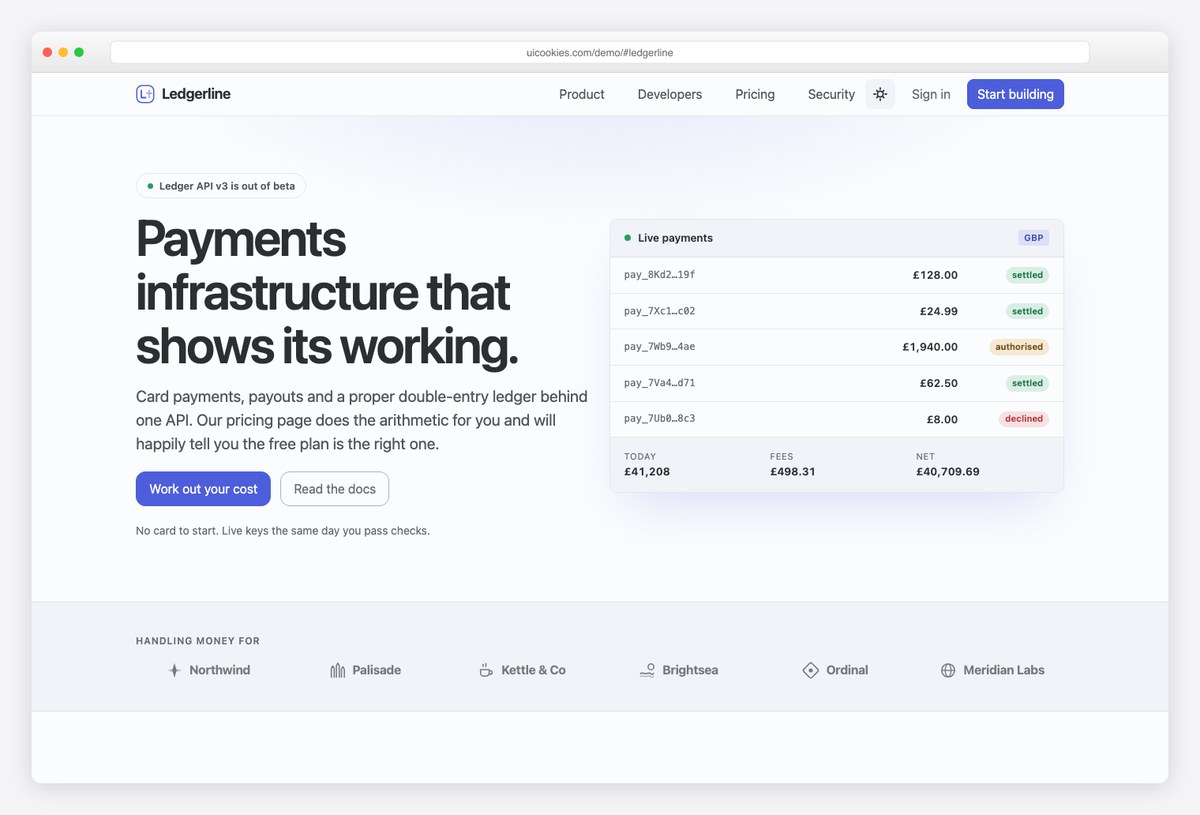Viewport: 1200px width, 815px height.
Task: Click the Ledgerline logo icon
Action: click(x=145, y=94)
